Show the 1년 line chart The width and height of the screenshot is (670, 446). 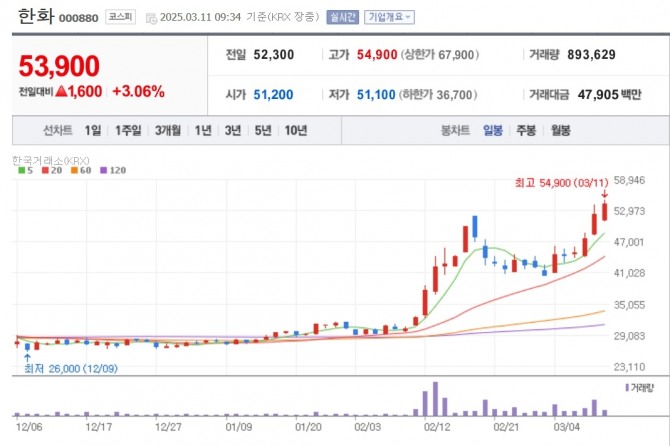(203, 130)
